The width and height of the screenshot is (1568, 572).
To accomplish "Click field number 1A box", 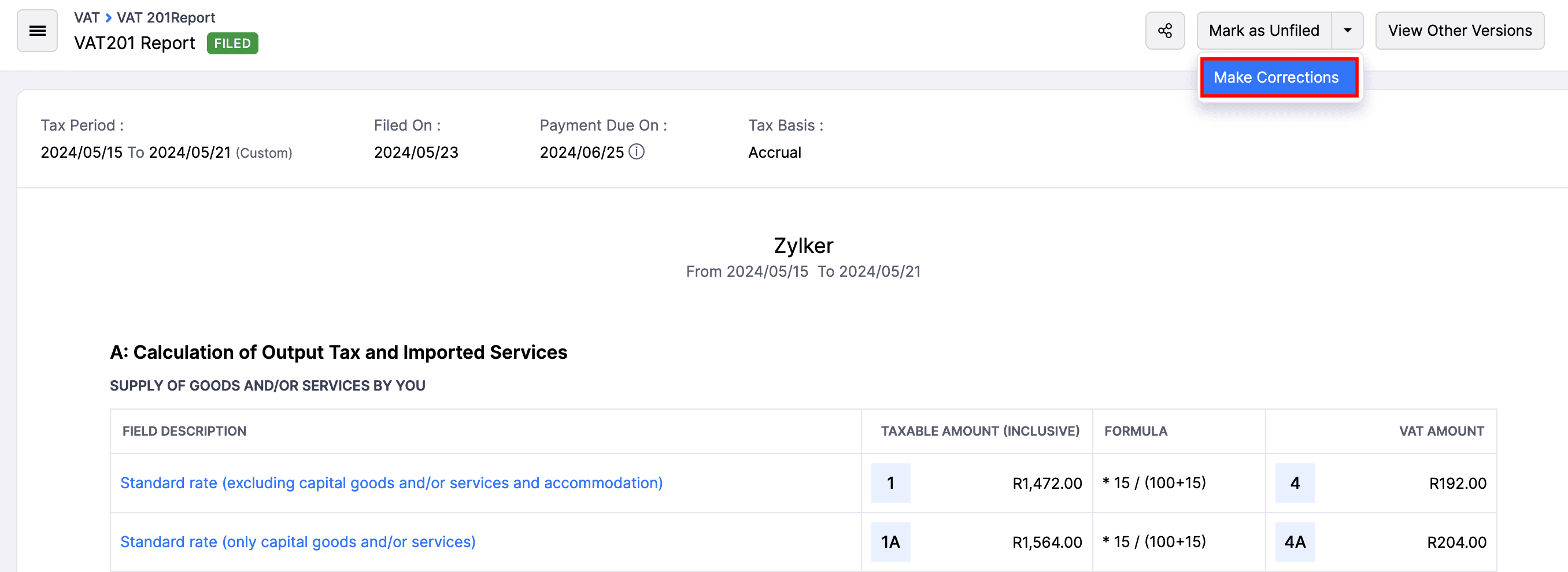I will click(x=890, y=542).
